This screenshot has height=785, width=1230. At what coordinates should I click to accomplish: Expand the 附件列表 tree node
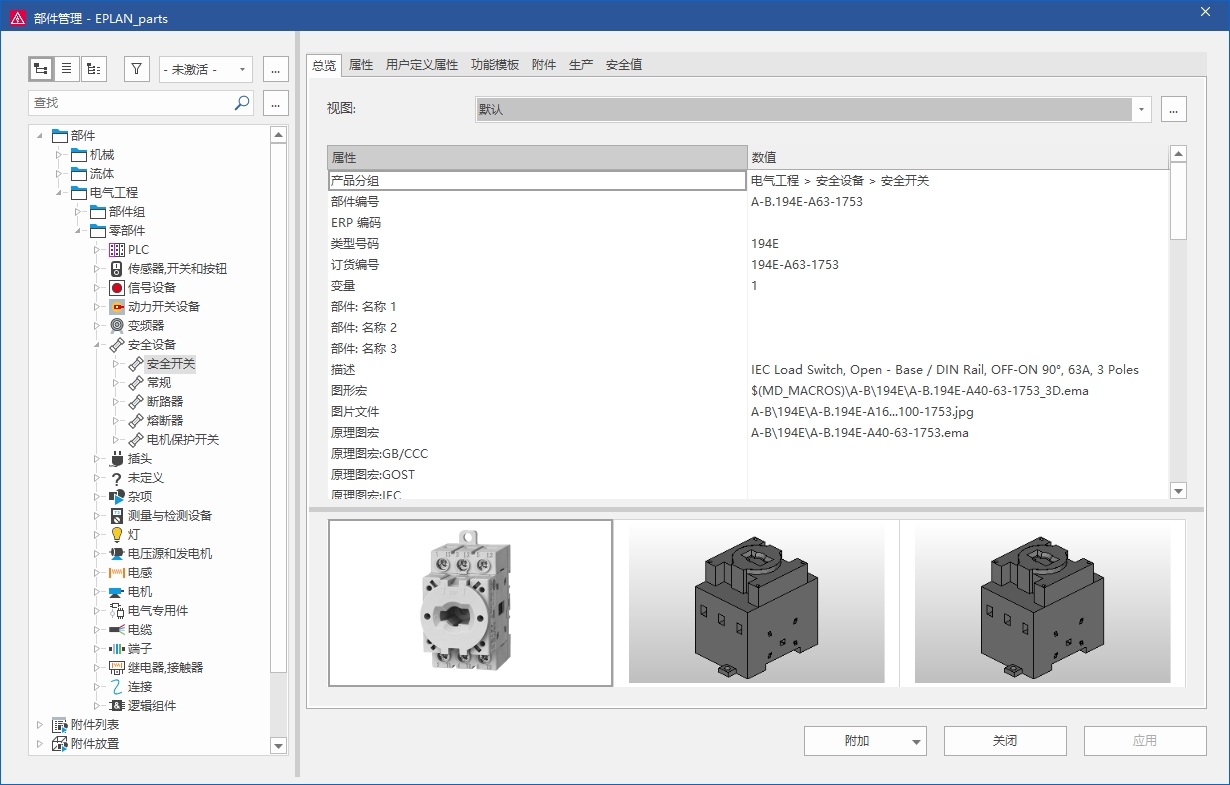click(x=40, y=725)
